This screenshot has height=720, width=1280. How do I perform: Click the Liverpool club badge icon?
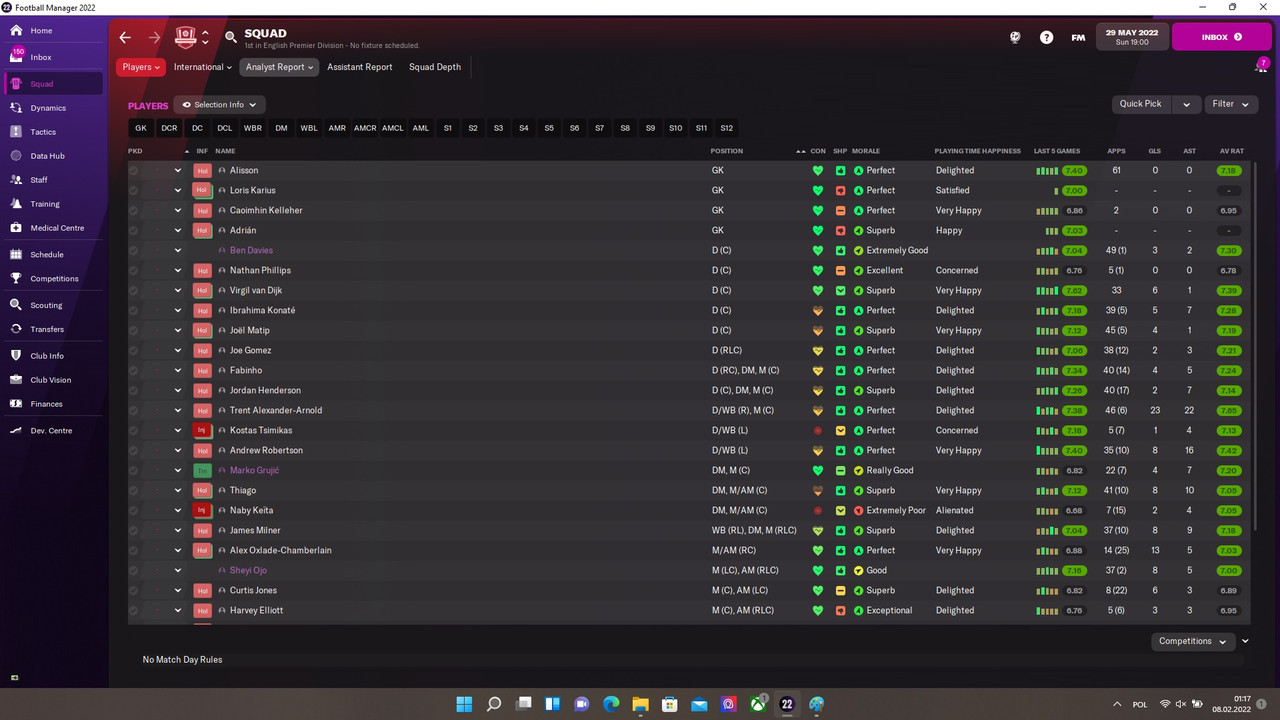186,37
